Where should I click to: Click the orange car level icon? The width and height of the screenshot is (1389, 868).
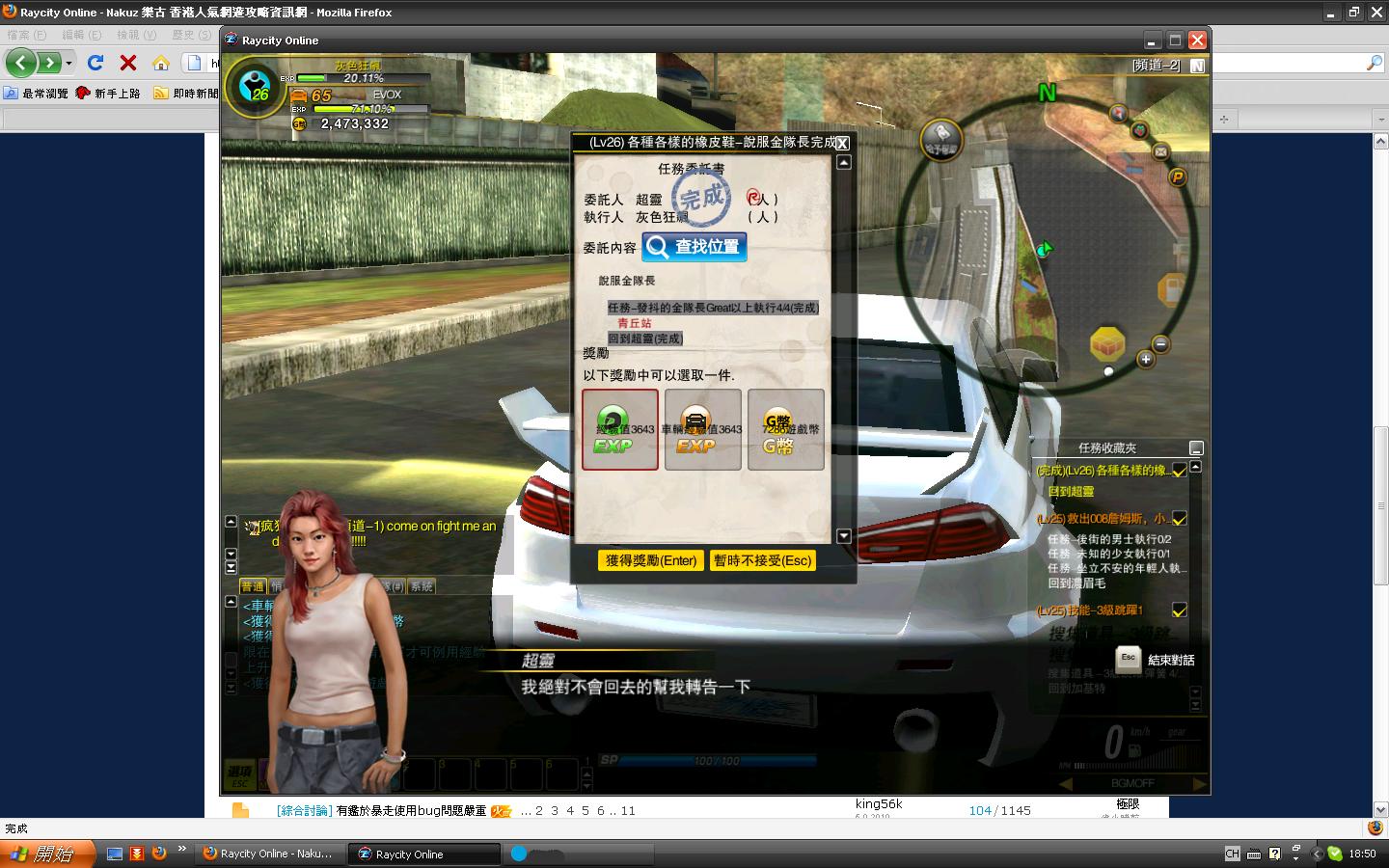coord(299,95)
